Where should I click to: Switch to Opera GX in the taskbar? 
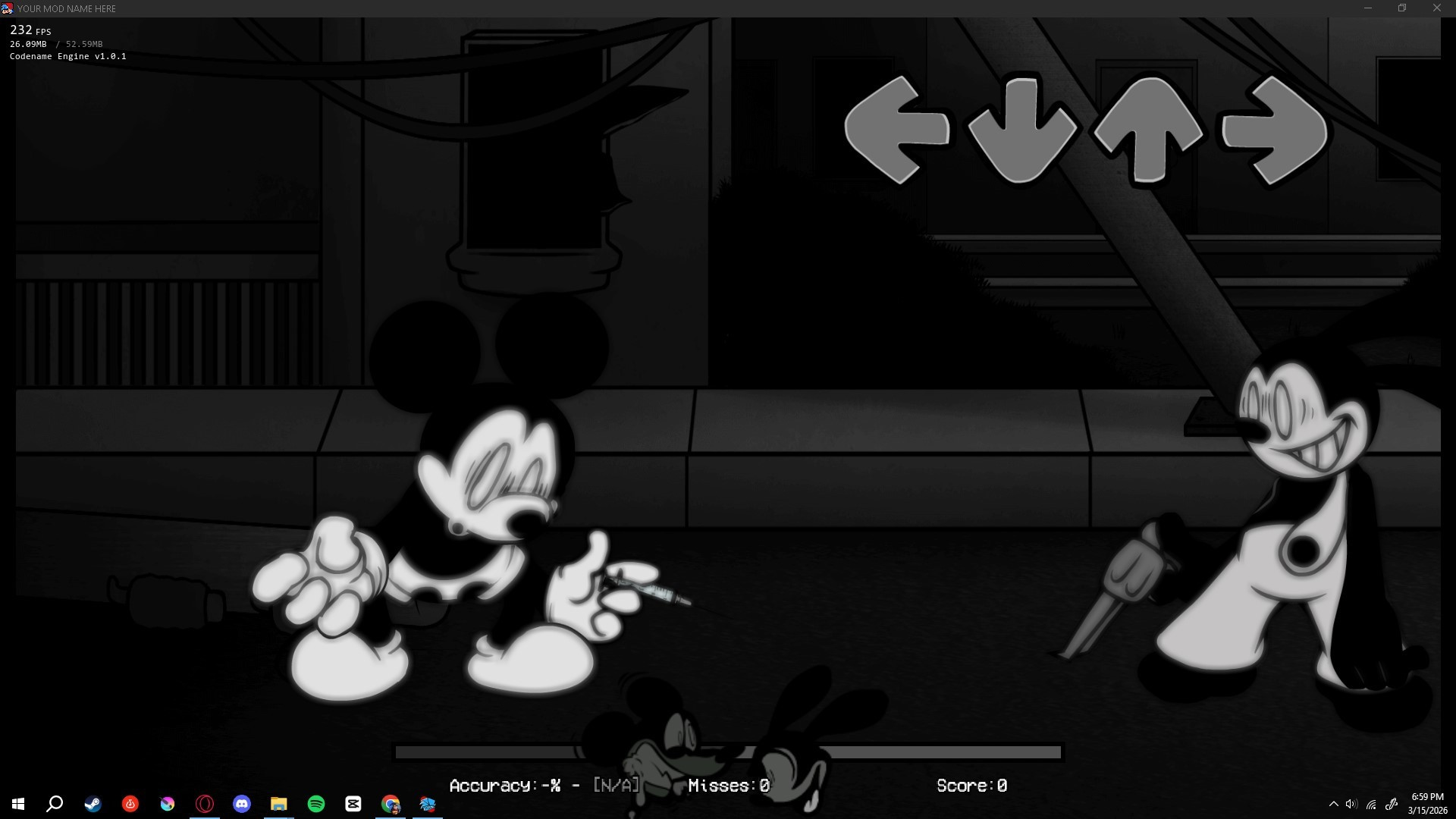point(204,804)
